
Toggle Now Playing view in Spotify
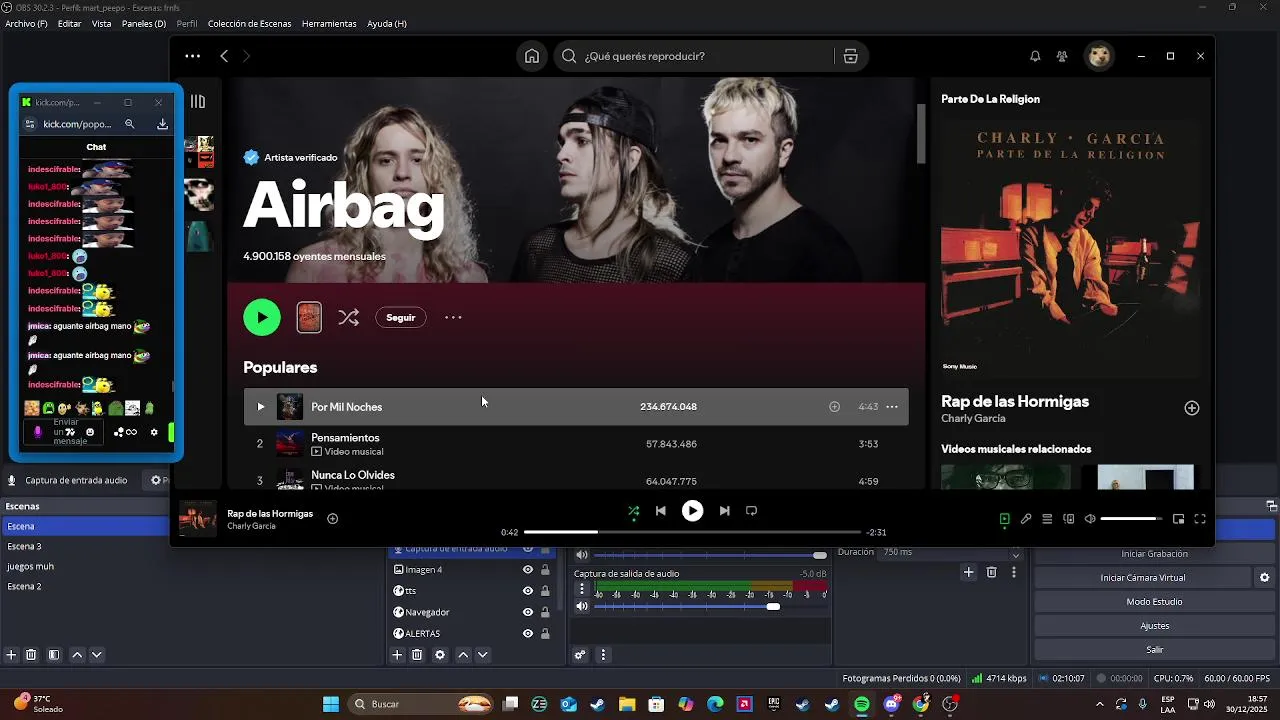pyautogui.click(x=1004, y=519)
